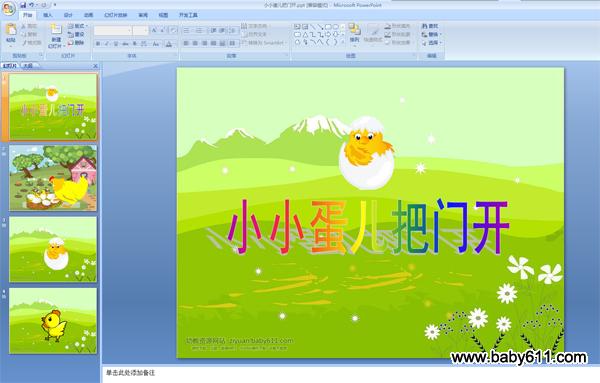Toggle Underline formatting button

[116, 44]
